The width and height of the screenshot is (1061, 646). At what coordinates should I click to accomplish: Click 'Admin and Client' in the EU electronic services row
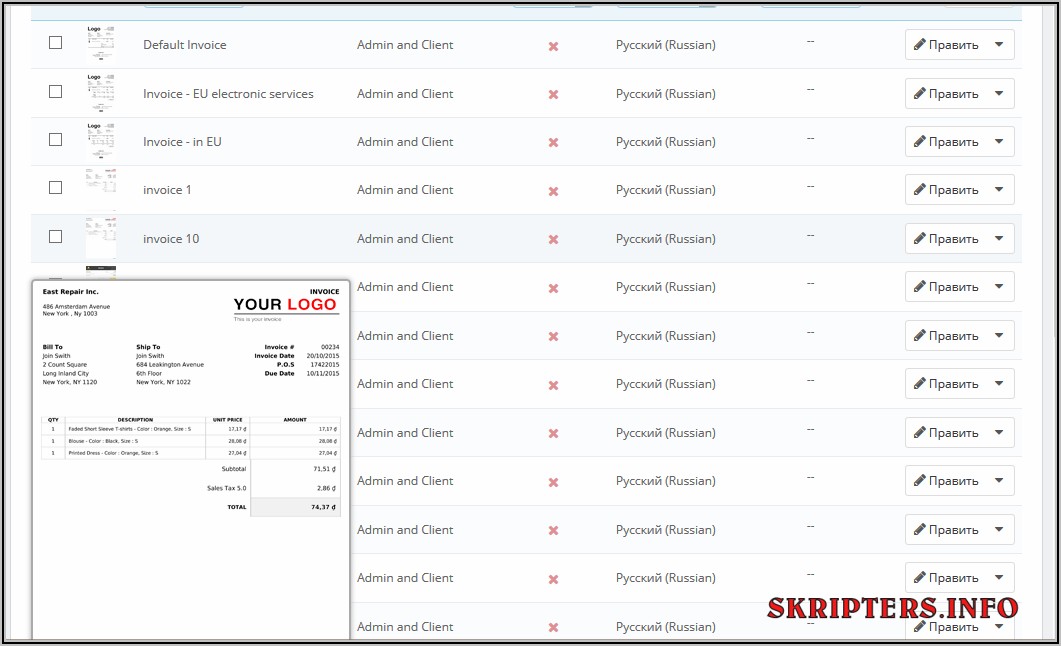(x=405, y=93)
